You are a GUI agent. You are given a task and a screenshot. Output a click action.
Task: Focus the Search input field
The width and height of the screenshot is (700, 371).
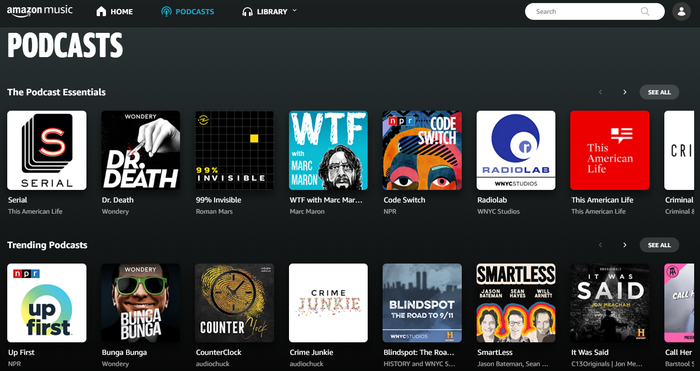pos(595,12)
